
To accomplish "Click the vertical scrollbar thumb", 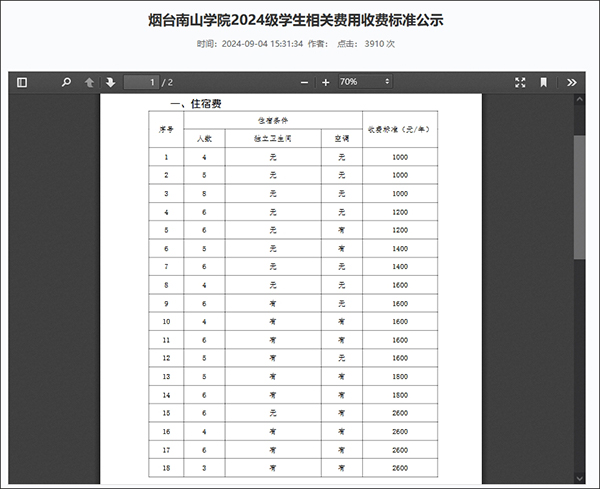I will tap(580, 197).
